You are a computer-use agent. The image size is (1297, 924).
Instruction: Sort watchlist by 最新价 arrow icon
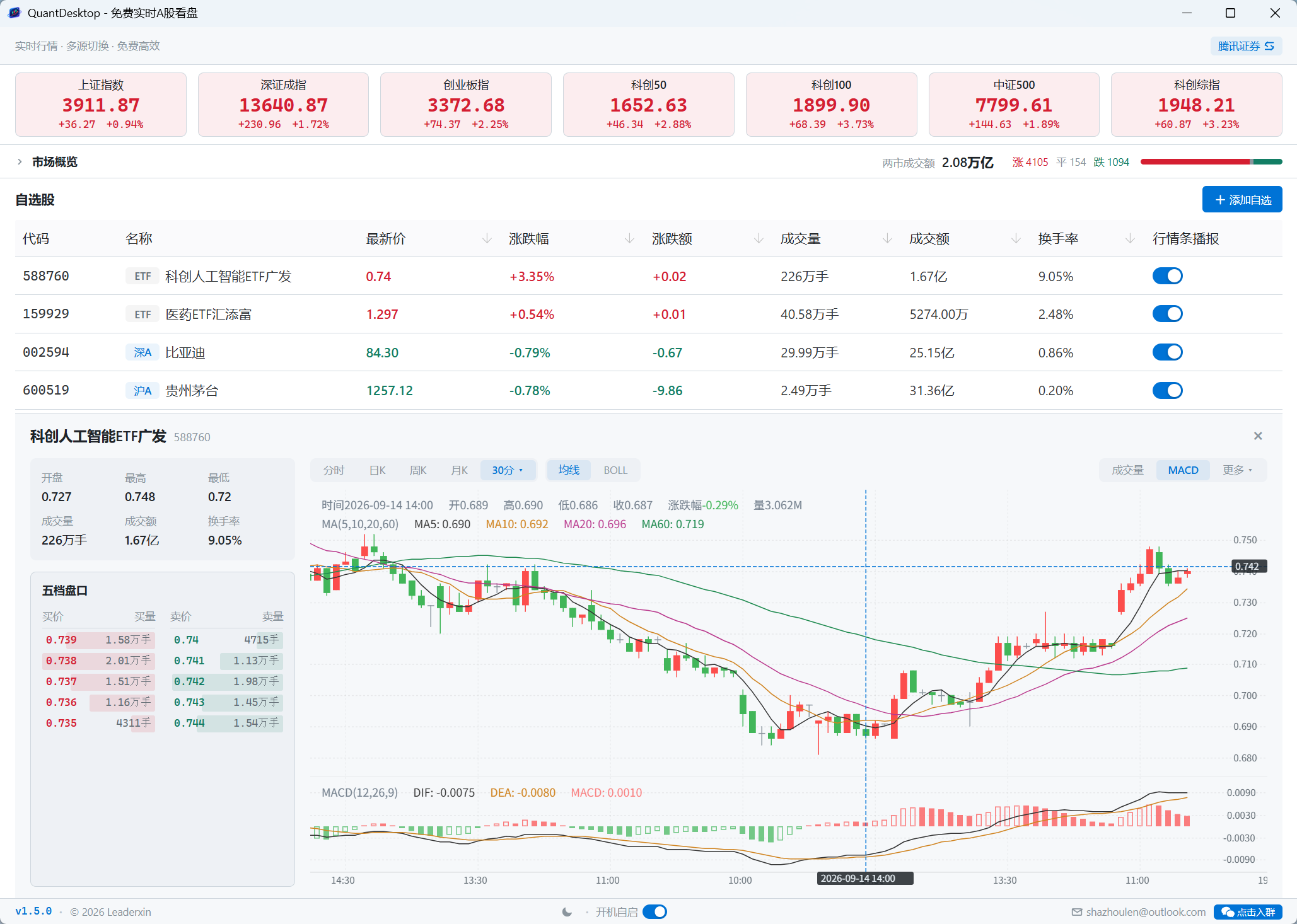pos(487,238)
